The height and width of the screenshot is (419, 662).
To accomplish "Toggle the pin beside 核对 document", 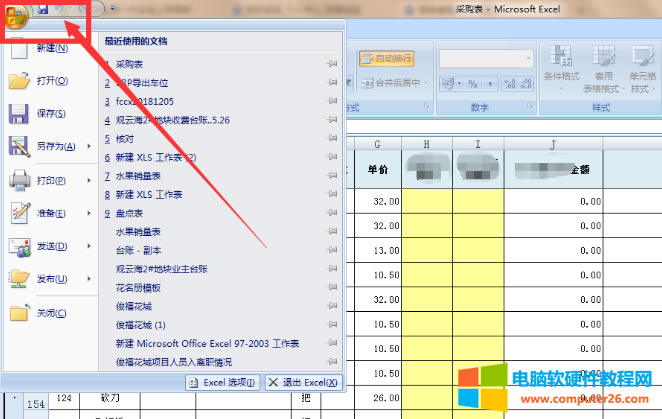I will tap(330, 139).
